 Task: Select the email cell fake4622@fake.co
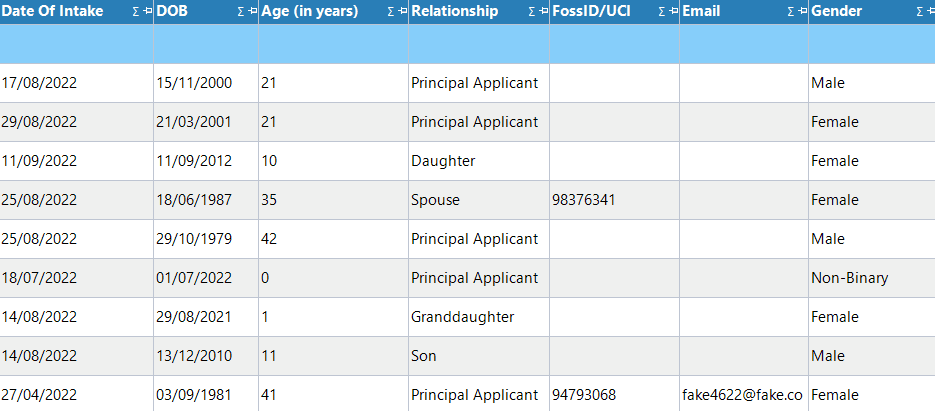742,395
